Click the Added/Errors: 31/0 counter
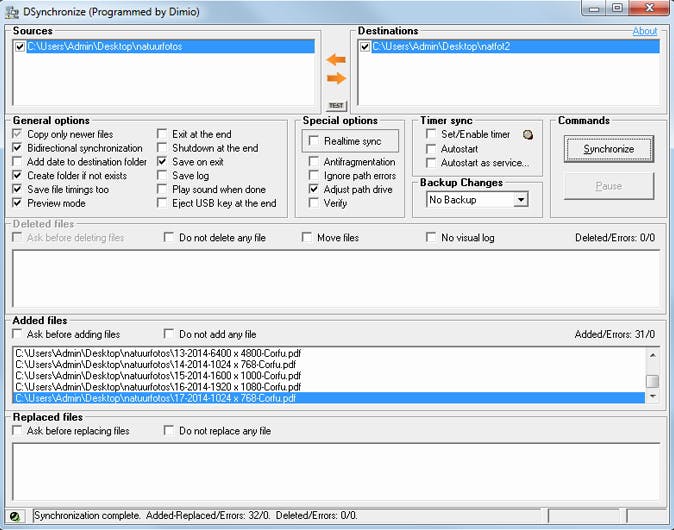The height and width of the screenshot is (530, 674). [x=615, y=334]
